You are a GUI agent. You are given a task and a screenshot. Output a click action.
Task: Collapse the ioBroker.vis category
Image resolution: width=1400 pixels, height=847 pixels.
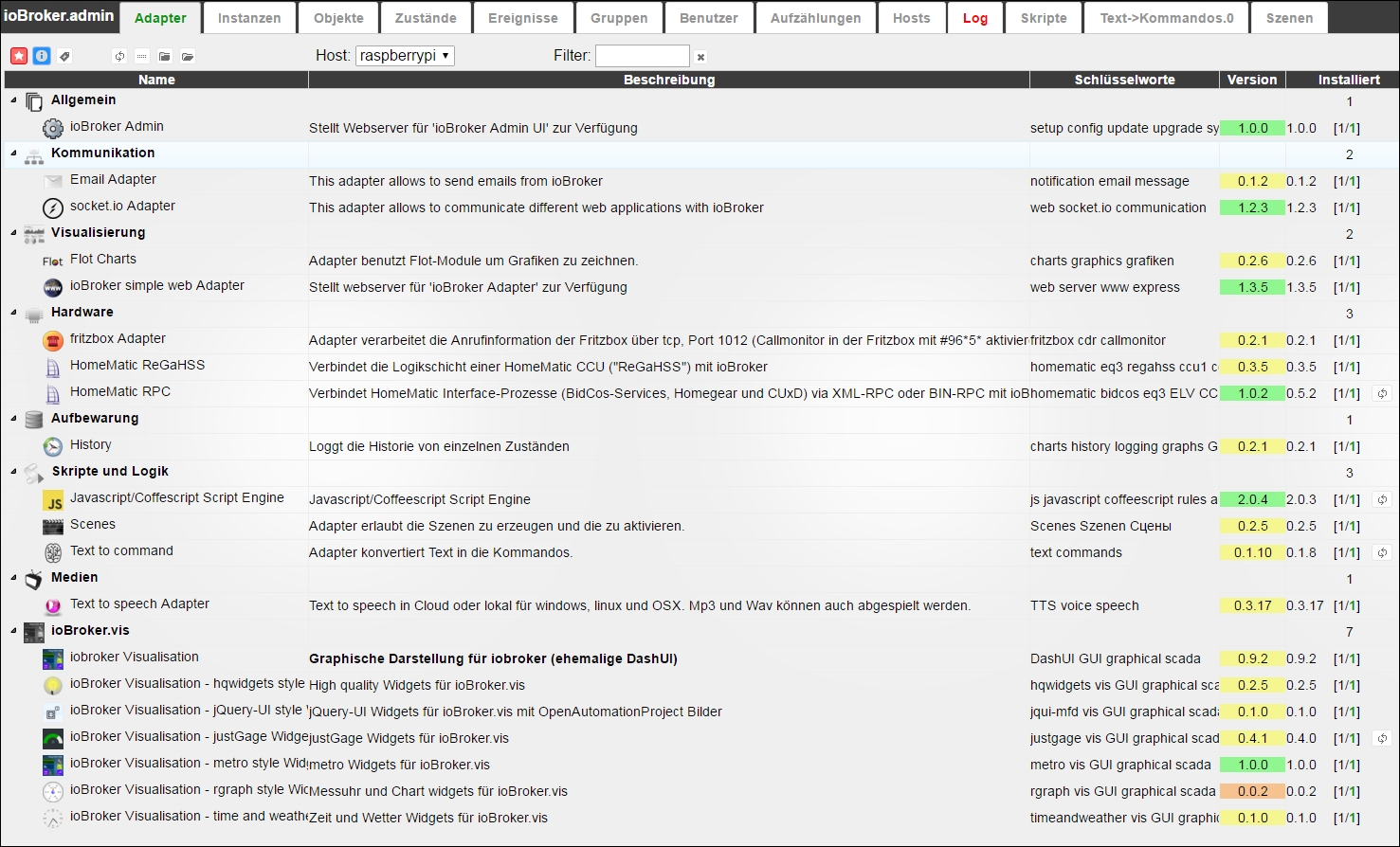click(x=13, y=630)
